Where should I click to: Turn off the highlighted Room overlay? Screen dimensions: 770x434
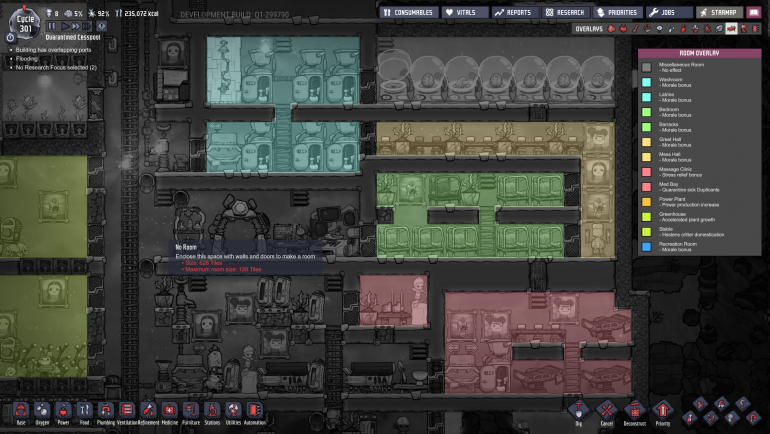pyautogui.click(x=731, y=29)
